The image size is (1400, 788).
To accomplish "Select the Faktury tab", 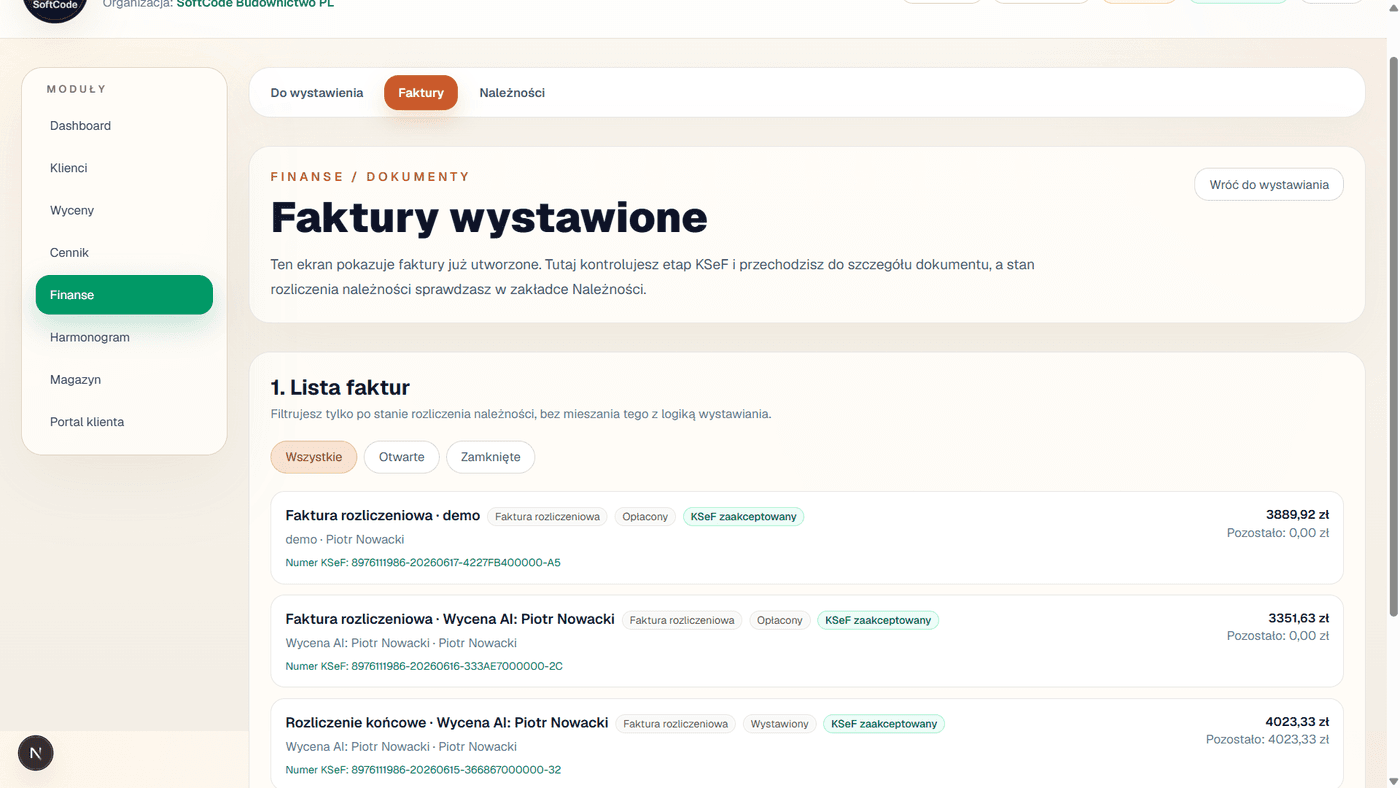I will 421,93.
